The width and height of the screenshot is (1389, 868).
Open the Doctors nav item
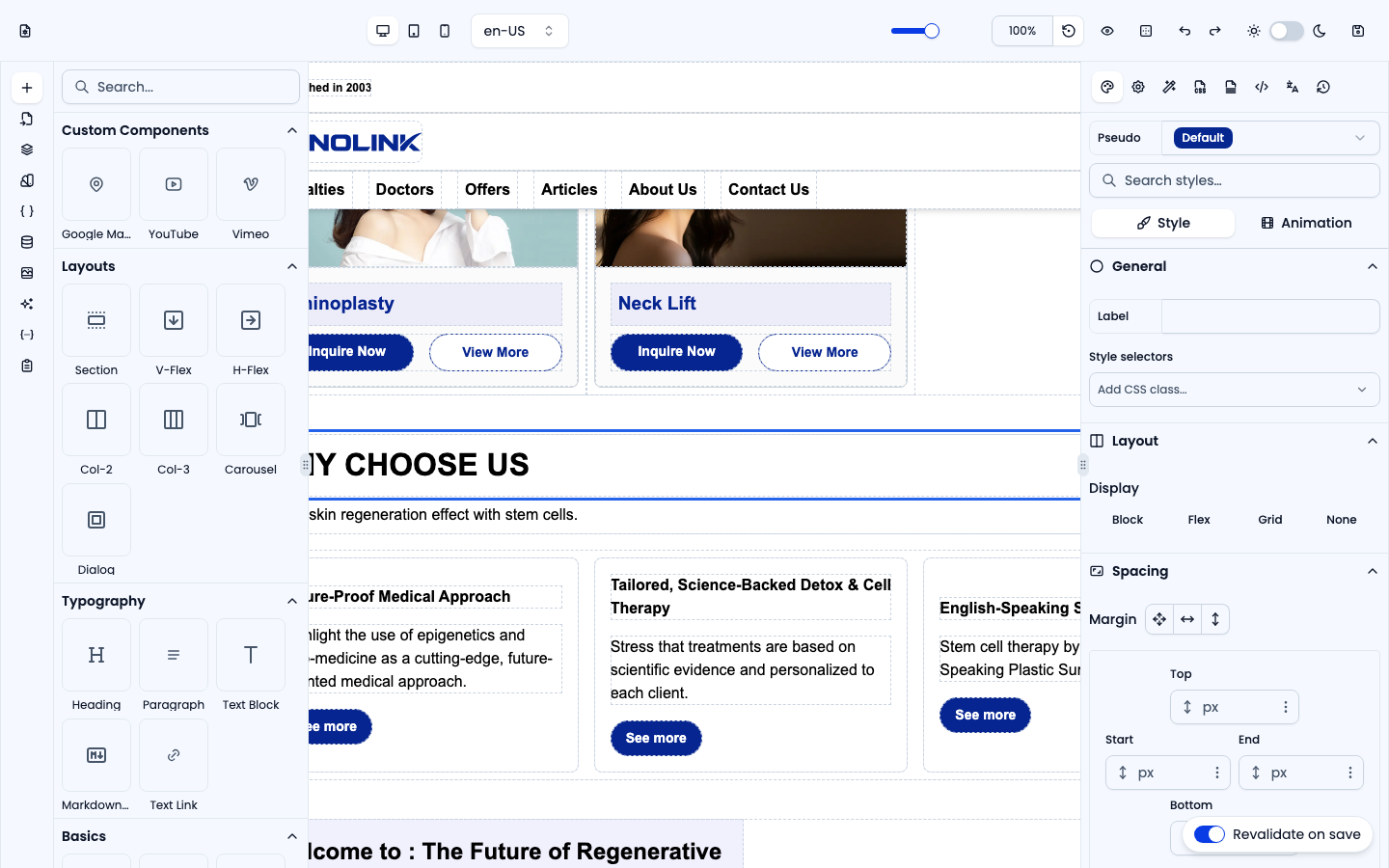tap(405, 190)
